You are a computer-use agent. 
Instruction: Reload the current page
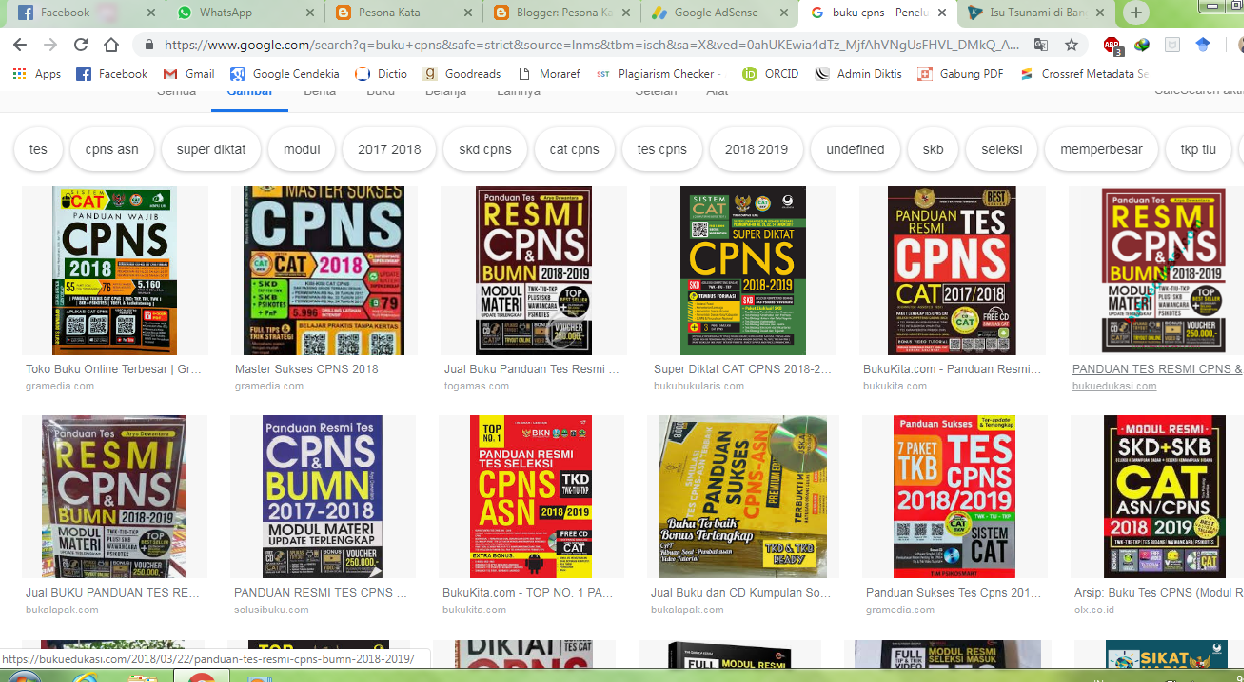82,45
